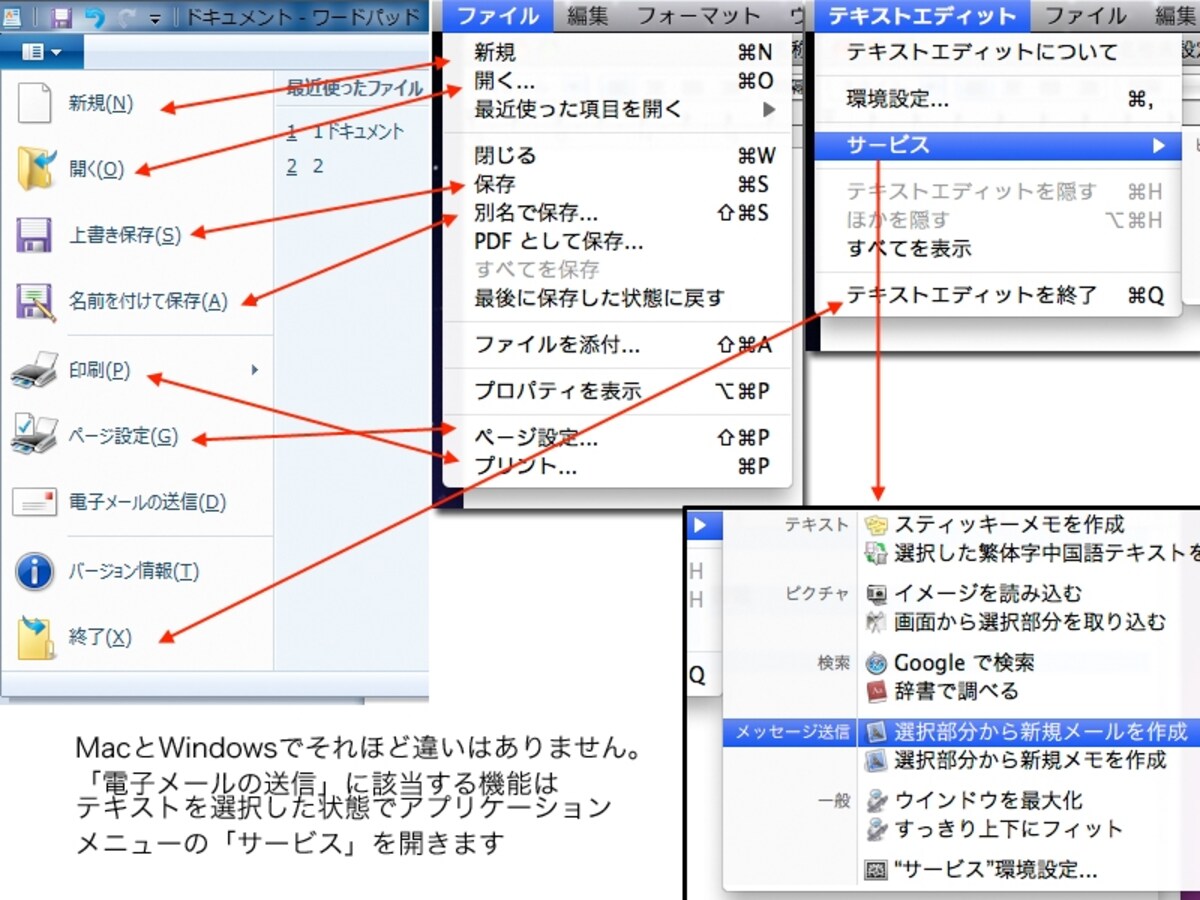Screen dimensions: 1200x900
Task: Open the テキストエディット application menu
Action: point(921,15)
